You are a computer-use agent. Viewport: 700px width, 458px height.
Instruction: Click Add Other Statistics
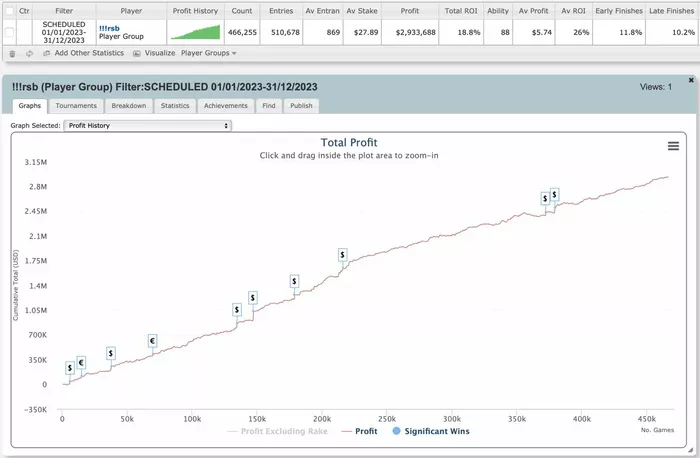point(89,53)
